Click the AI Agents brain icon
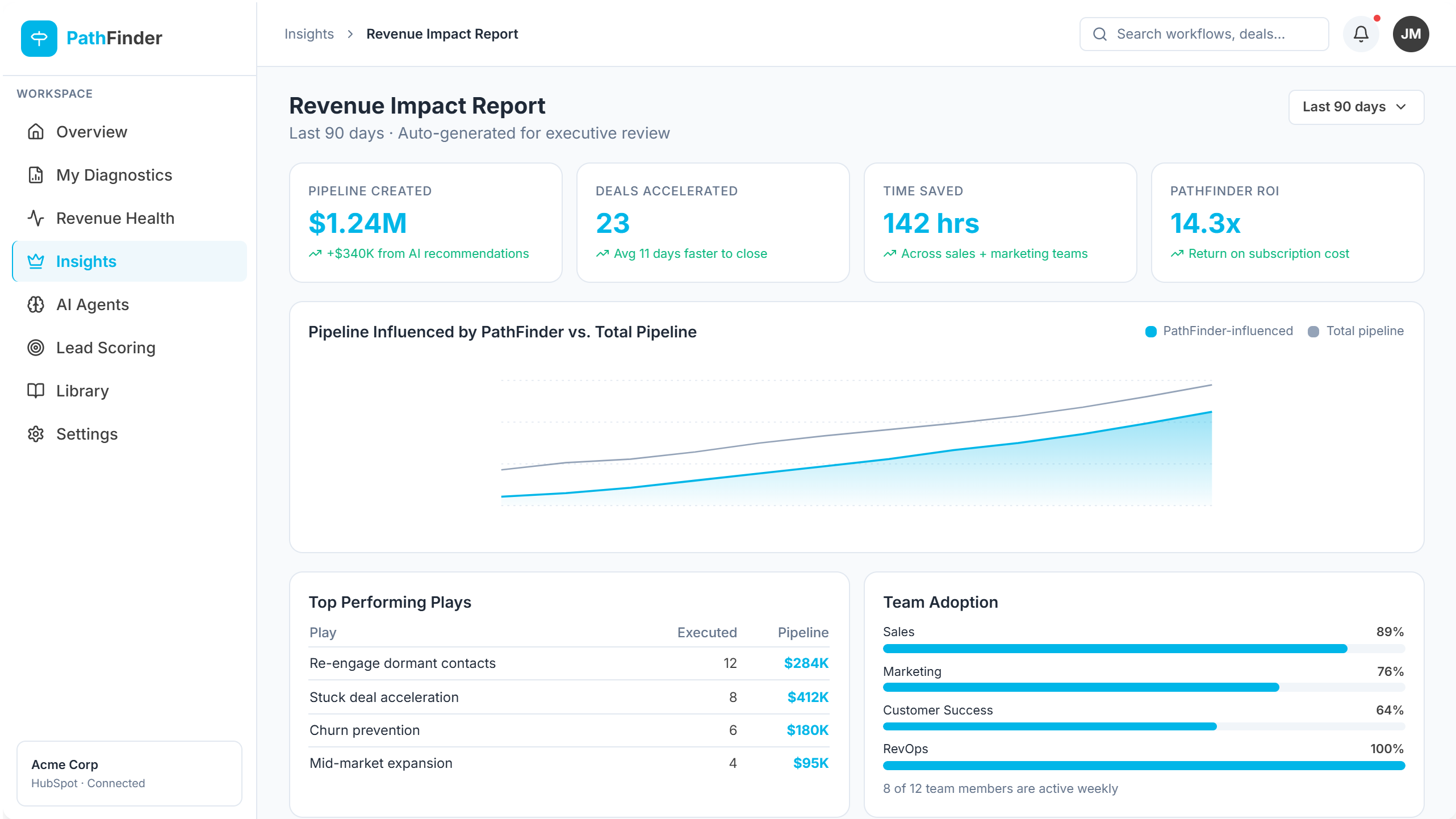This screenshot has height=819, width=1456. (36, 304)
